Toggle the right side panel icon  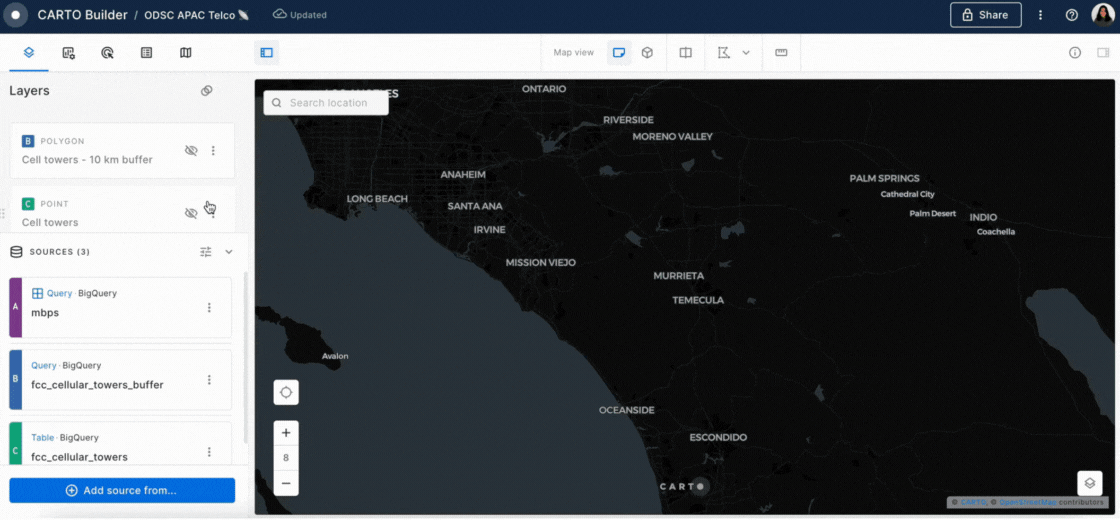pos(1103,52)
